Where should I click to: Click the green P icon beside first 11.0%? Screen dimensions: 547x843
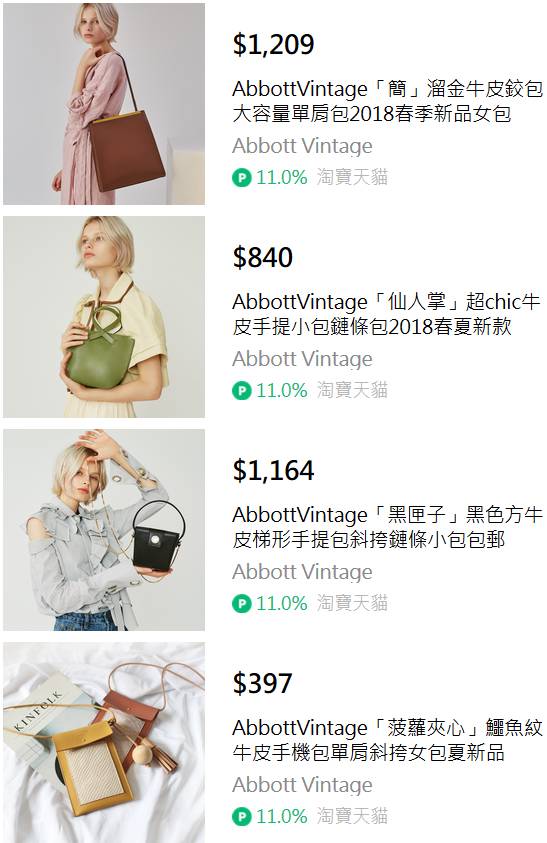pos(241,177)
